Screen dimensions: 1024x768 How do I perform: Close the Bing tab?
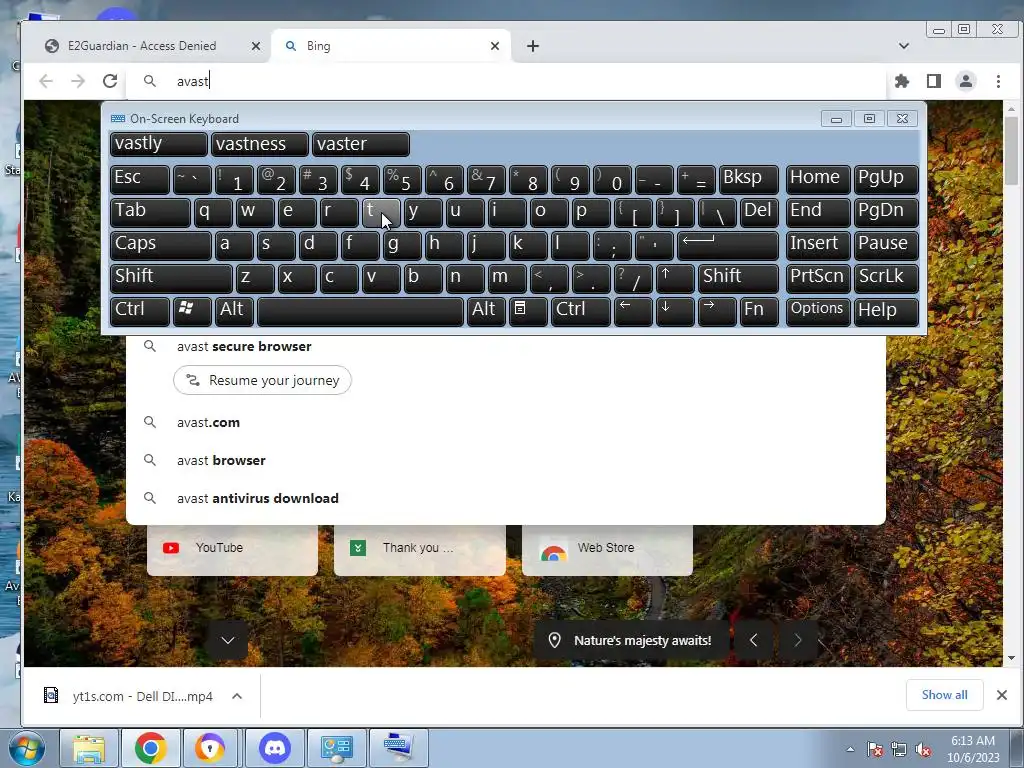click(494, 46)
